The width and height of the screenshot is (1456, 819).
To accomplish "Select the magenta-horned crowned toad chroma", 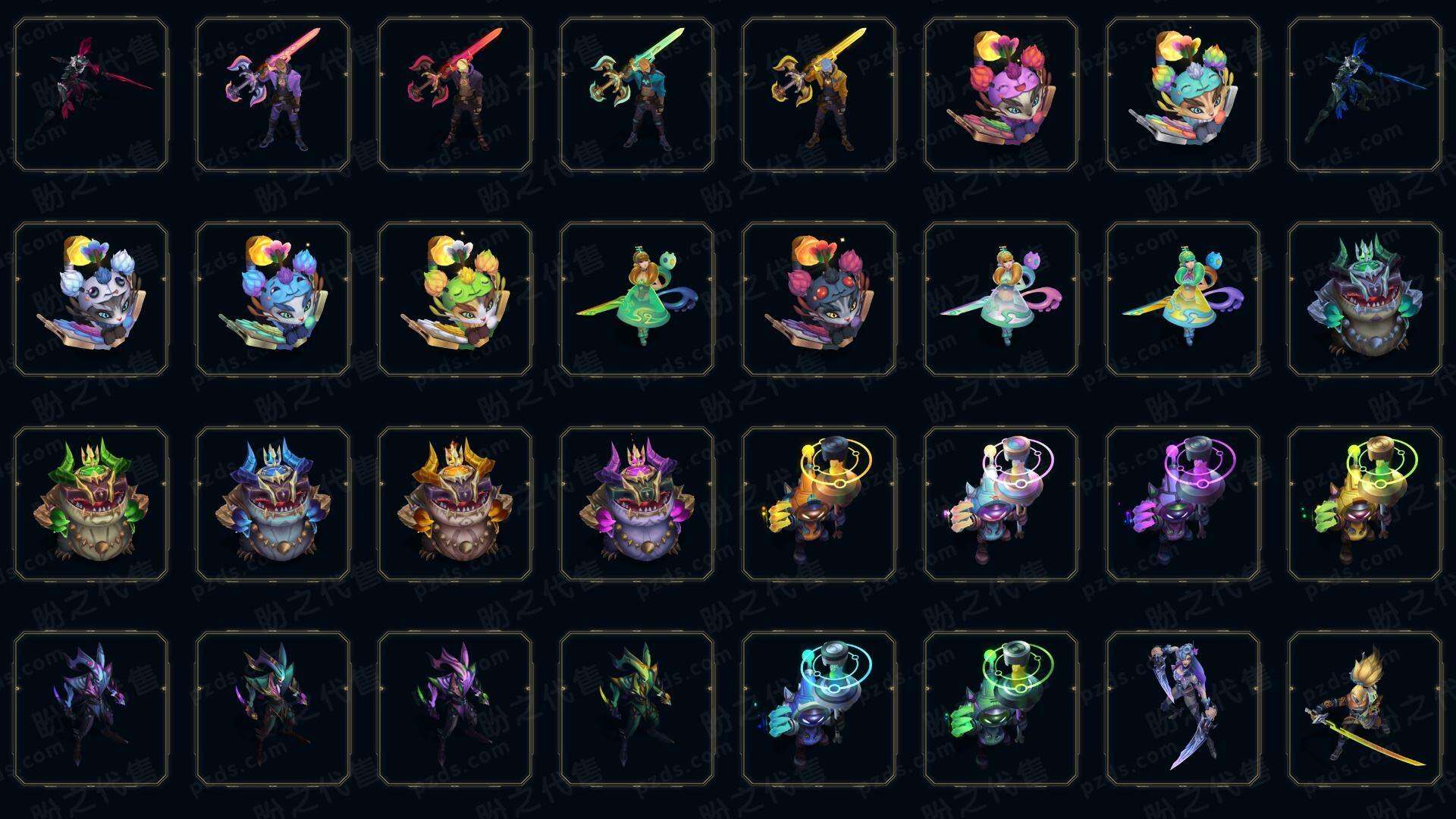I will (x=637, y=504).
